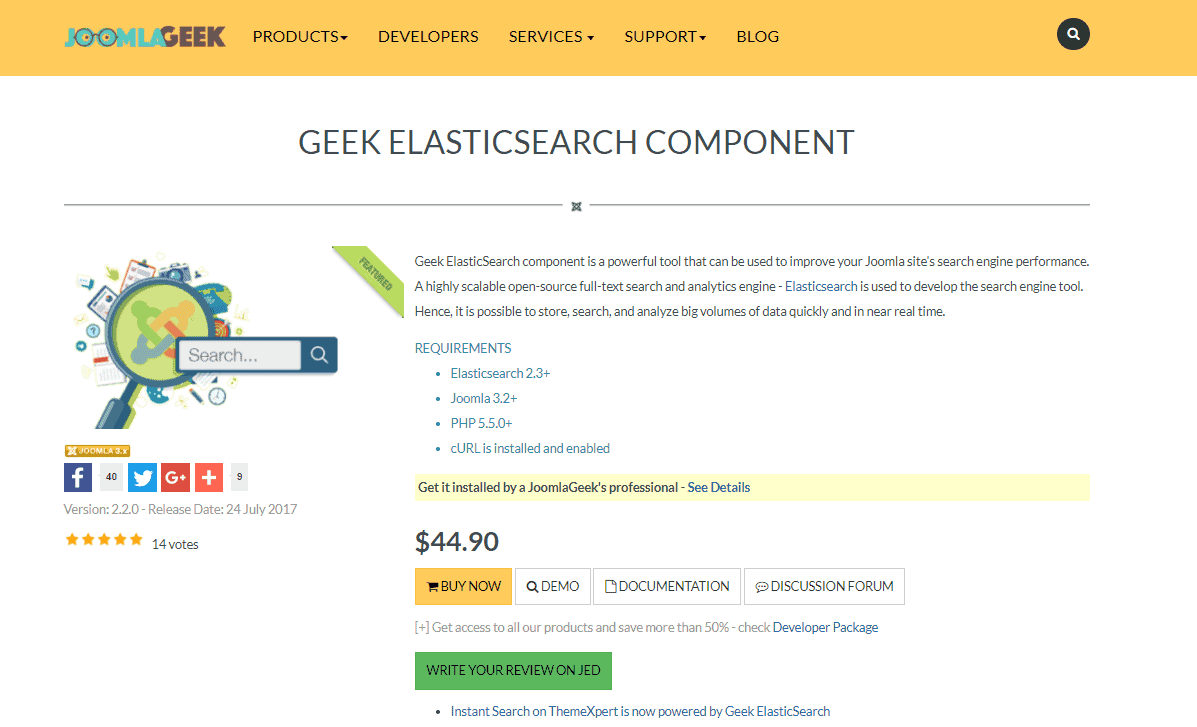Screen dimensions: 1197x727
Task: Open the BLOG menu item
Action: click(x=757, y=36)
